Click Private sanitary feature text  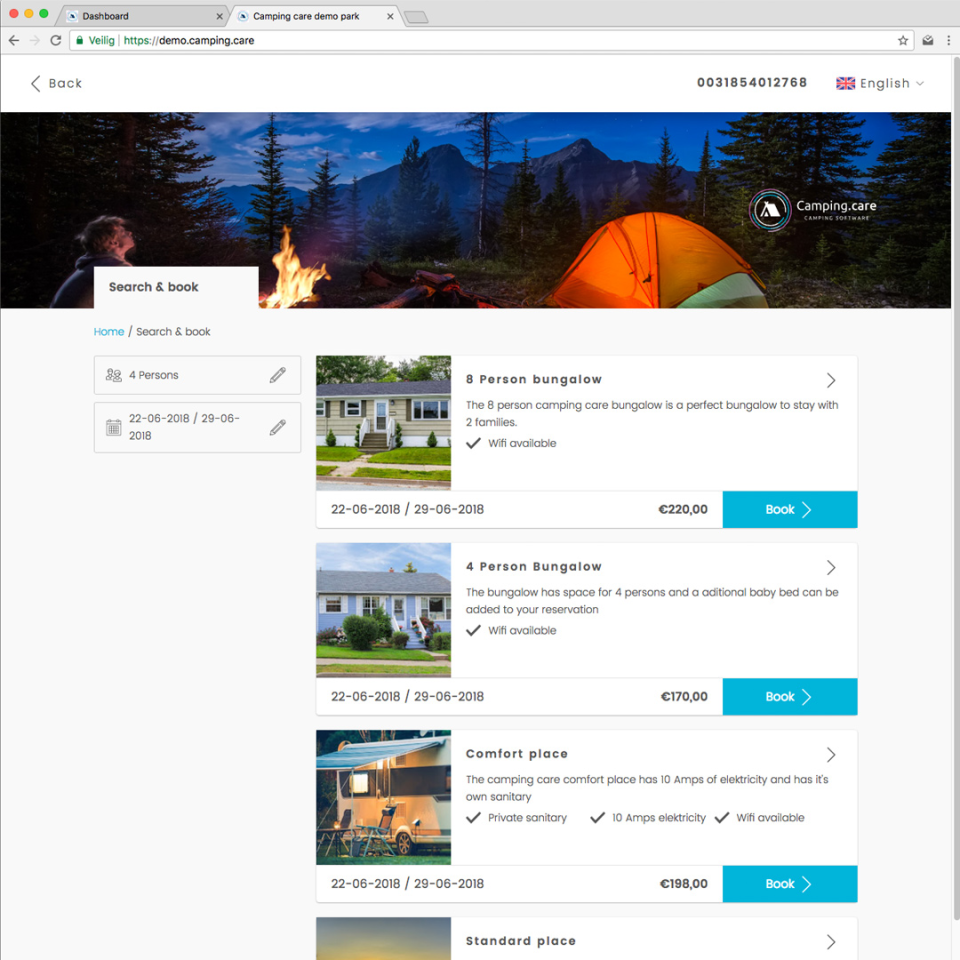click(x=527, y=818)
